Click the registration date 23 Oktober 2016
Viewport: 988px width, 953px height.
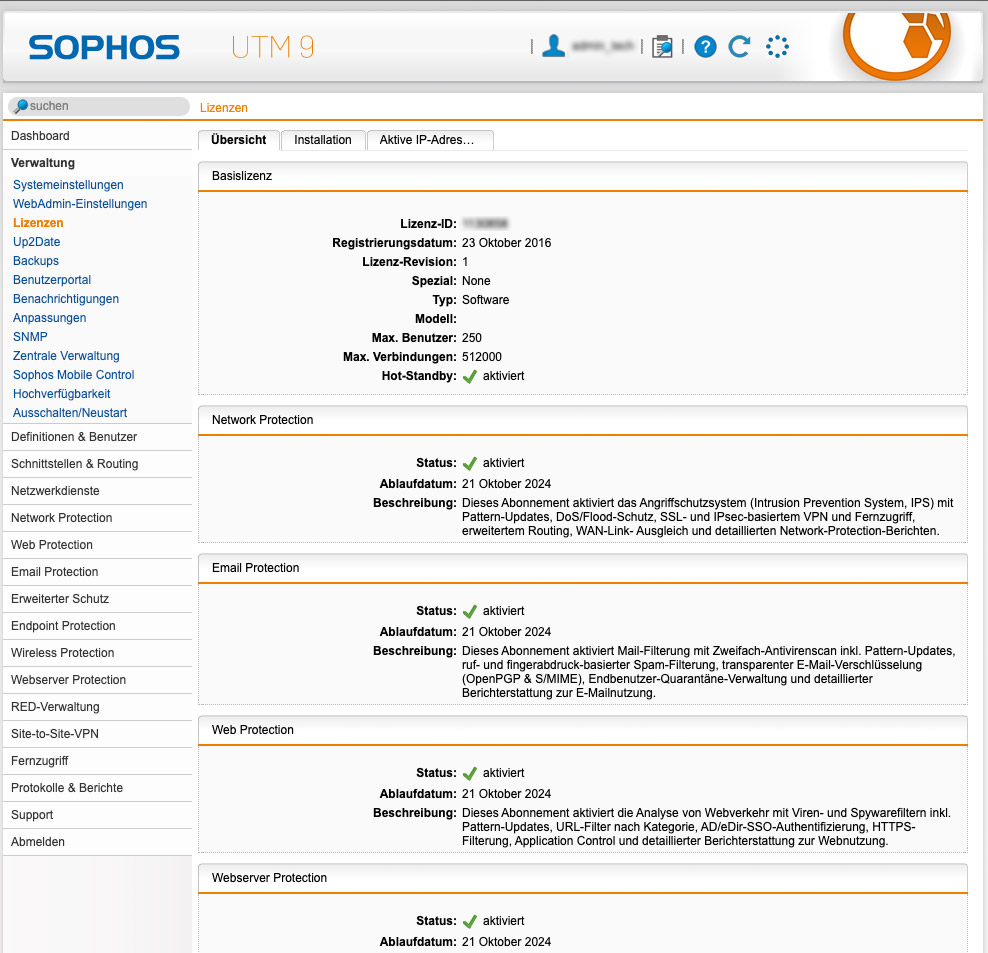(507, 243)
